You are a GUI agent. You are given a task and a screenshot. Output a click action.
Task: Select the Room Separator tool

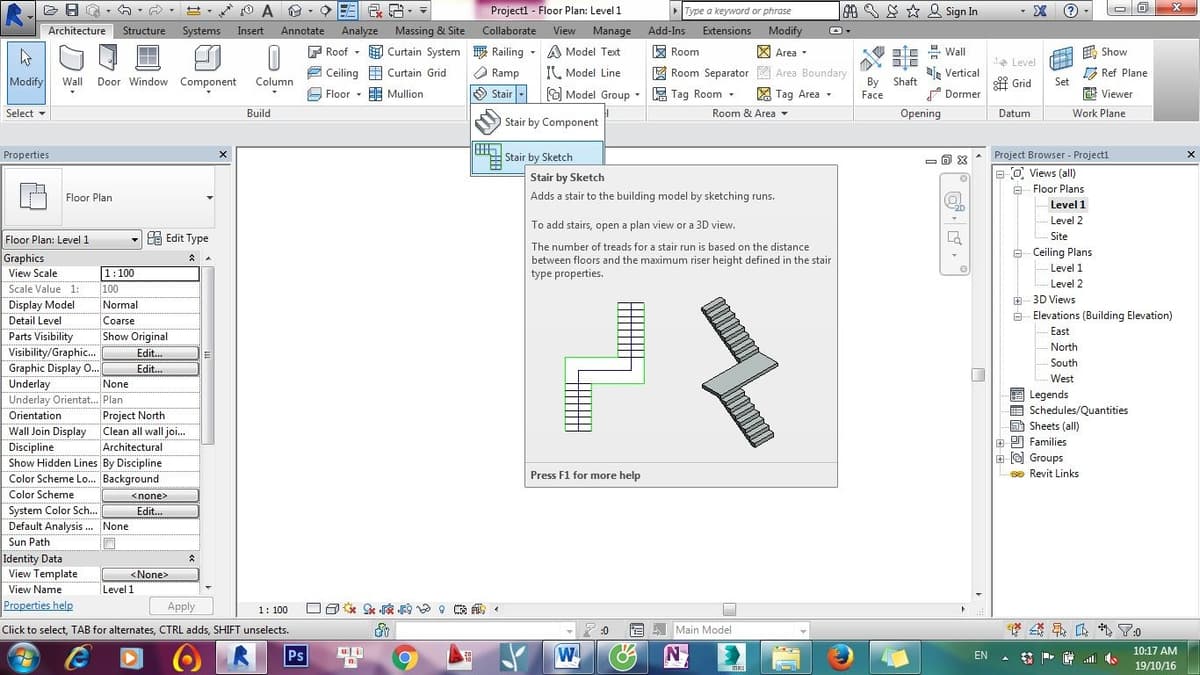700,73
